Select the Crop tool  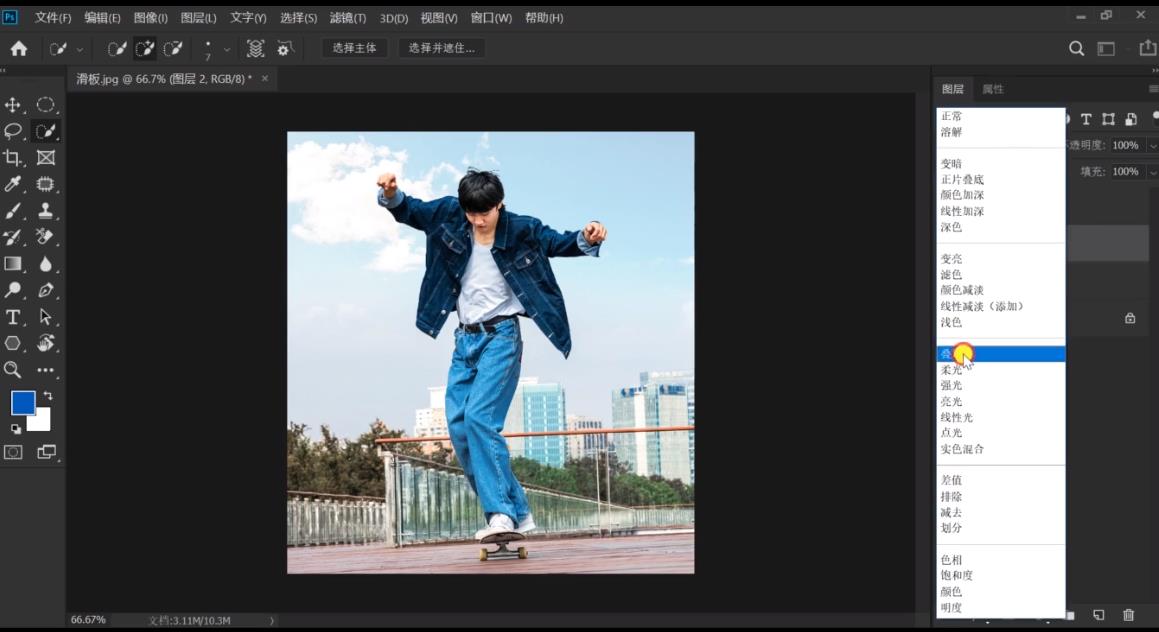click(x=13, y=157)
